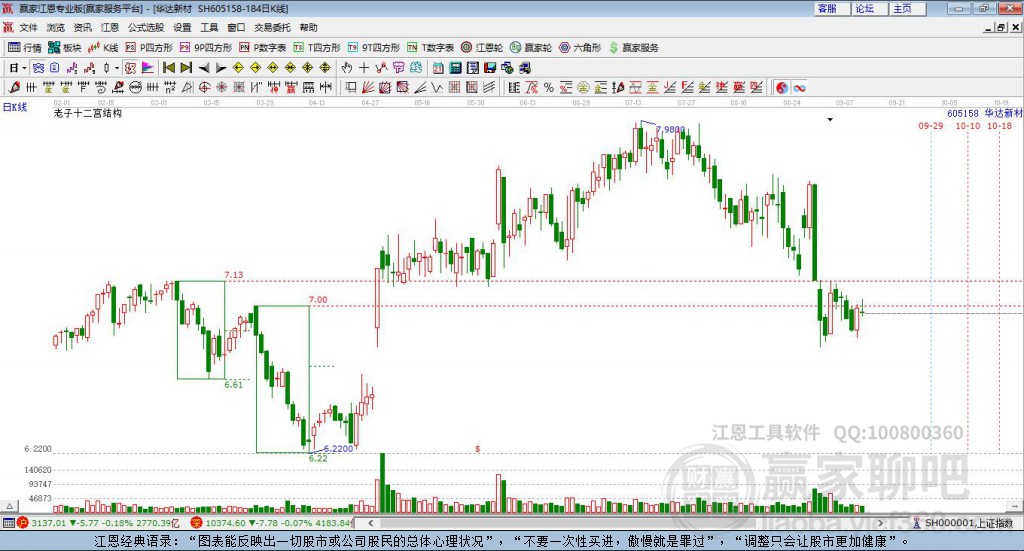Expand the candlestick style dropdown arrow

[x=117, y=68]
